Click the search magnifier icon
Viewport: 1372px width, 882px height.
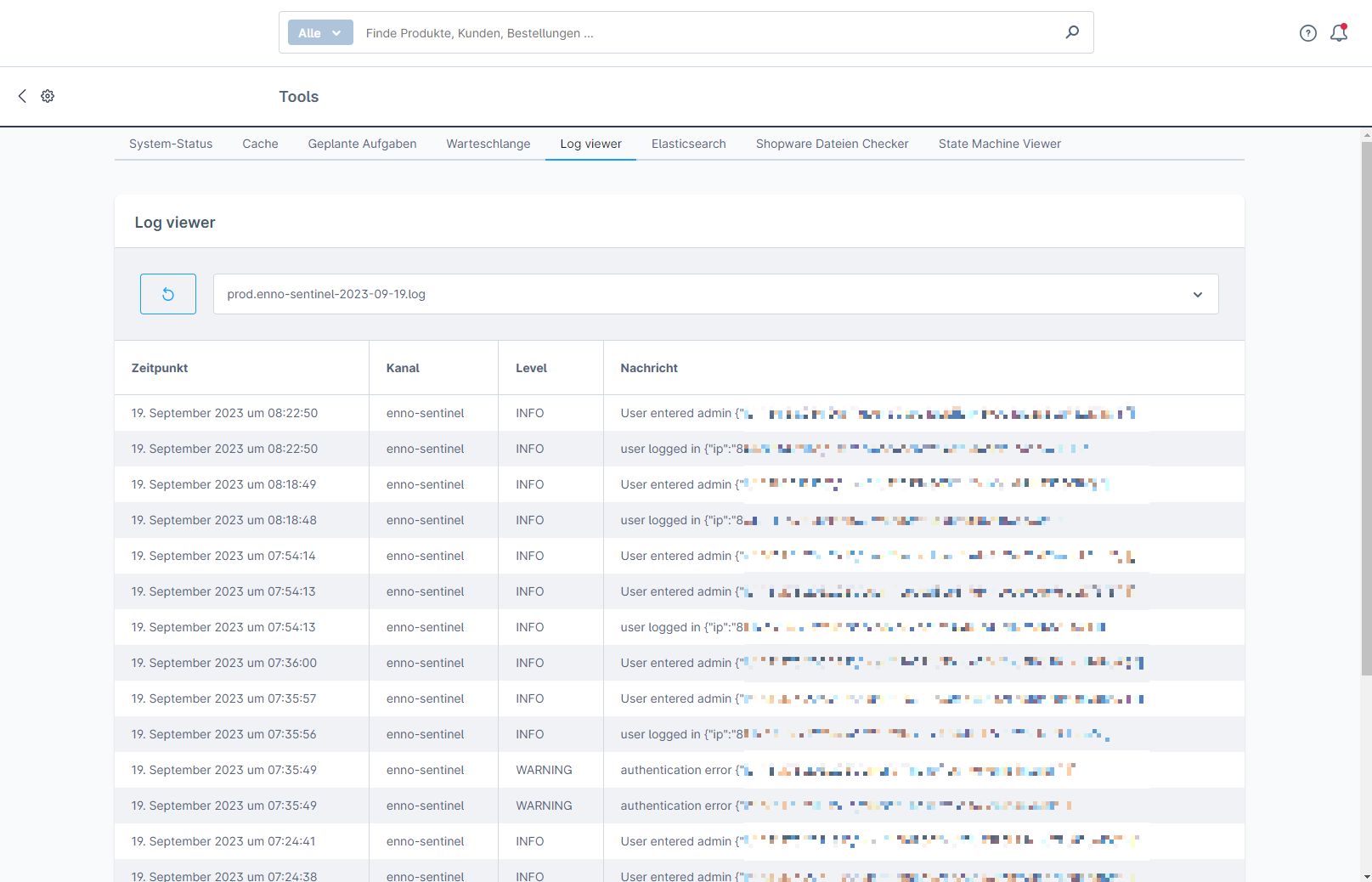(1072, 32)
